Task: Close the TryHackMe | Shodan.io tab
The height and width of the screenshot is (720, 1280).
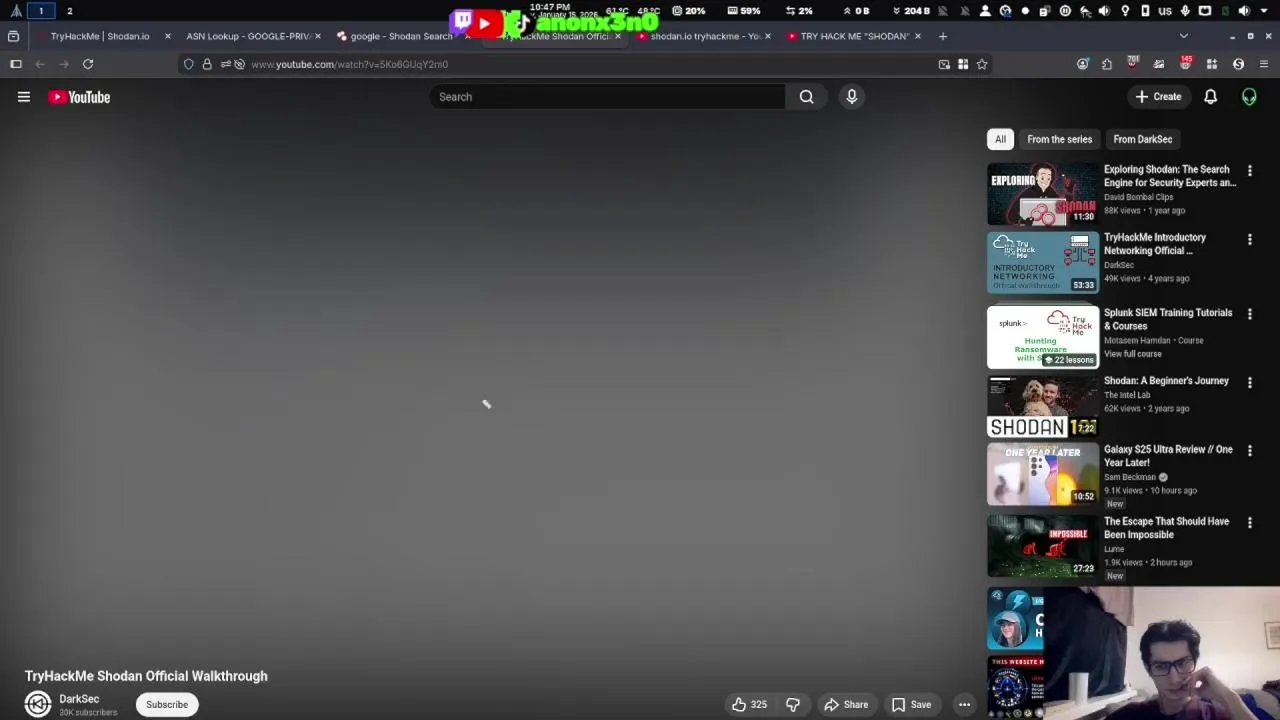Action: pos(167,36)
